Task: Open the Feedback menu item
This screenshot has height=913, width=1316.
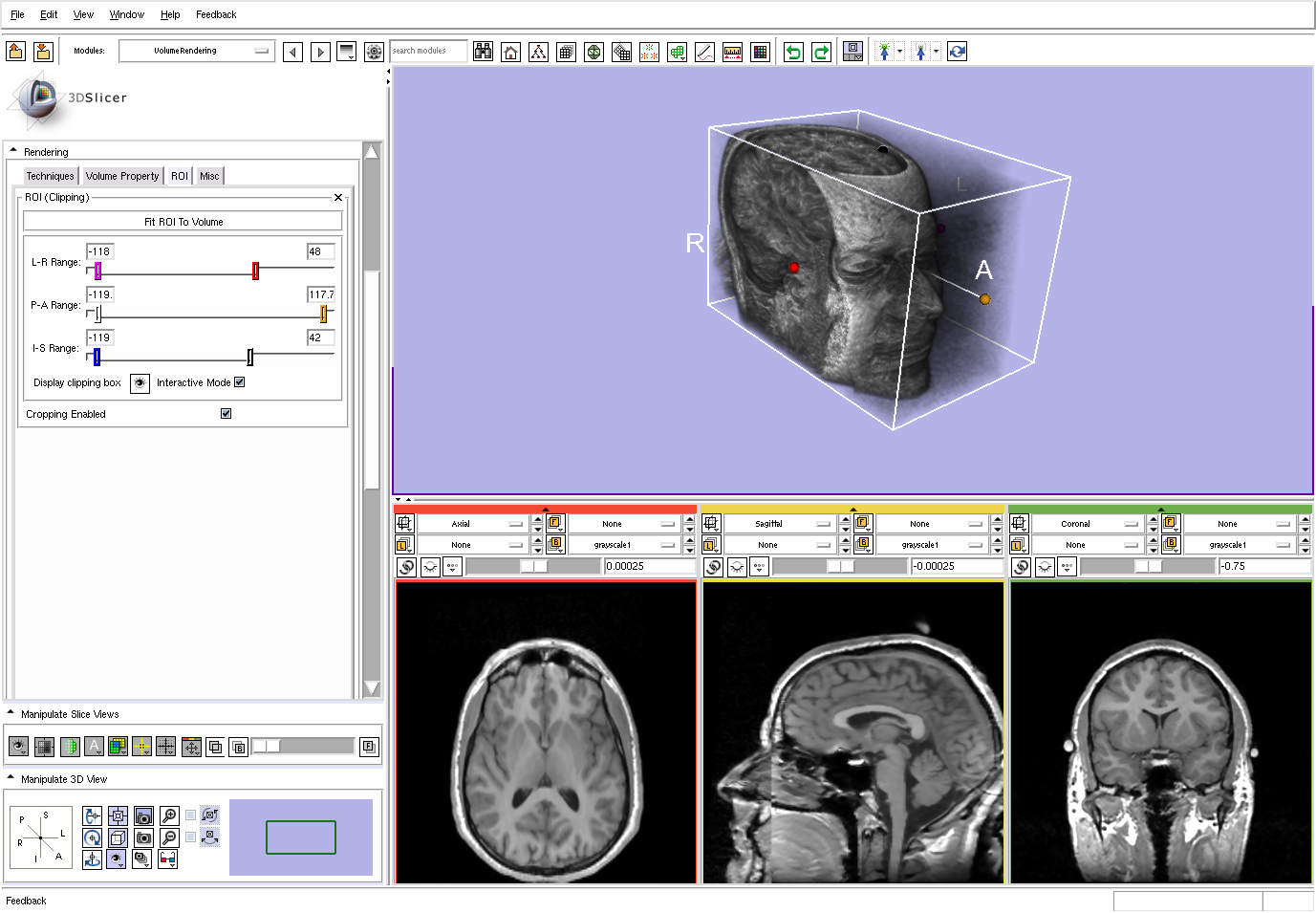Action: 216,14
